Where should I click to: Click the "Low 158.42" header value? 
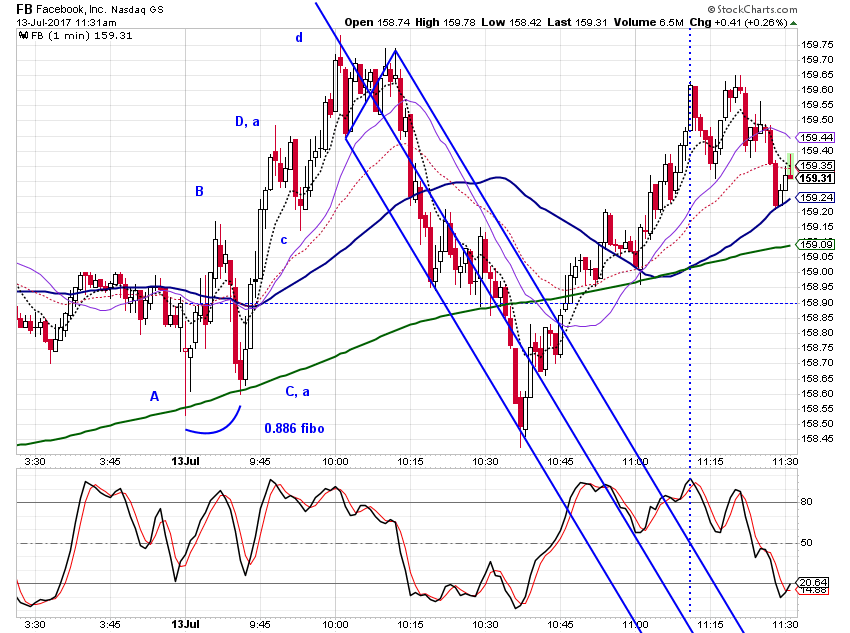[512, 22]
